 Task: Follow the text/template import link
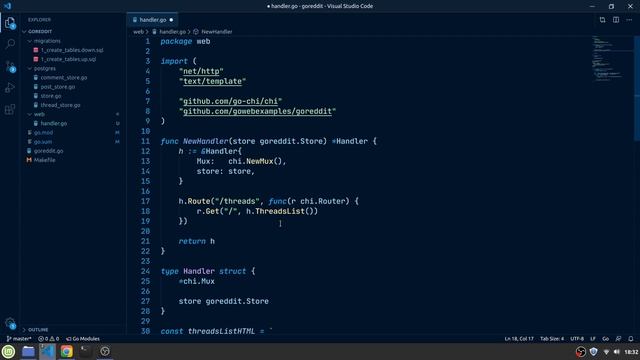tap(213, 81)
